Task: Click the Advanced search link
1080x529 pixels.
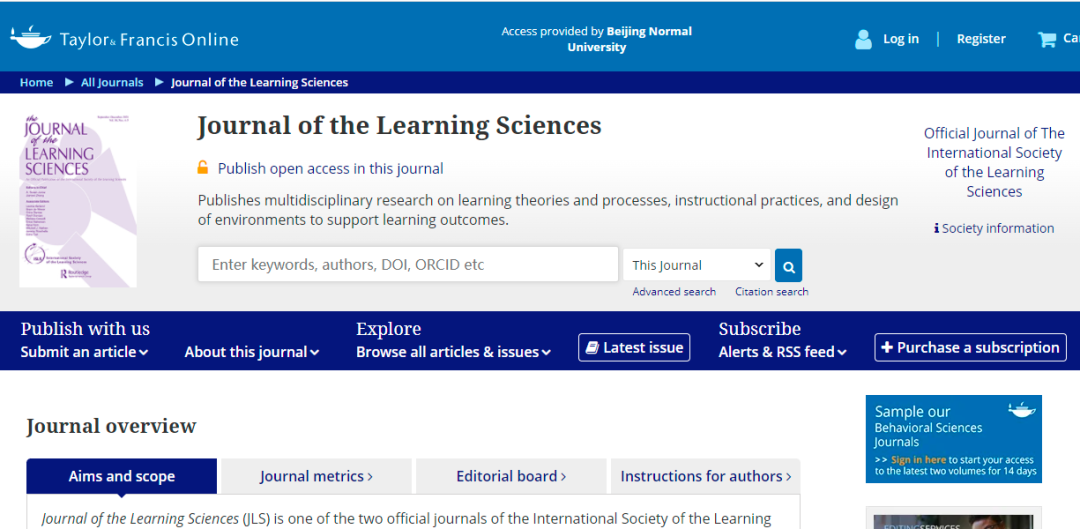Action: point(674,292)
